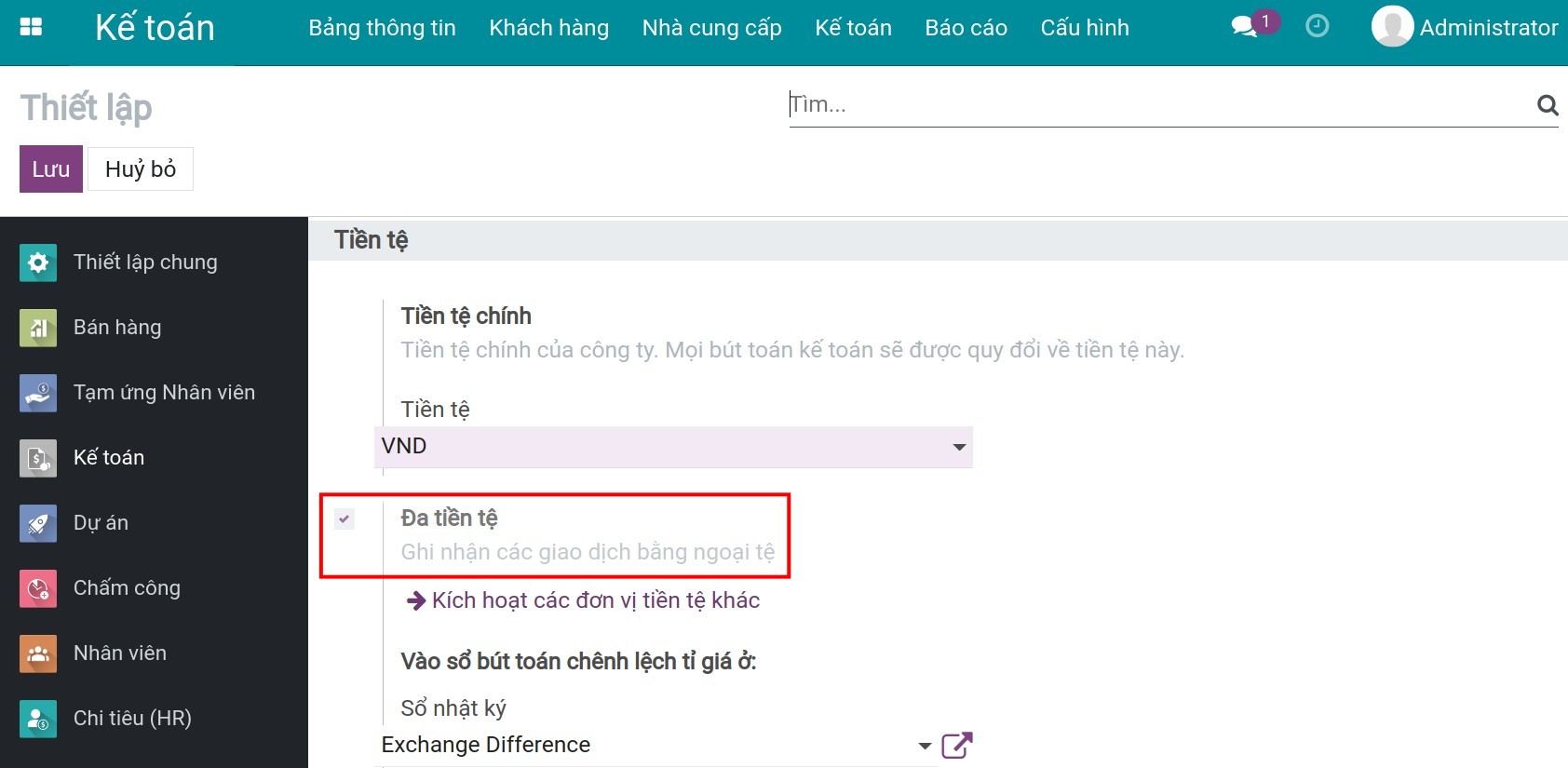
Task: Follow Kích hoạt các đơn vị tiền tệ khác link
Action: pos(584,600)
